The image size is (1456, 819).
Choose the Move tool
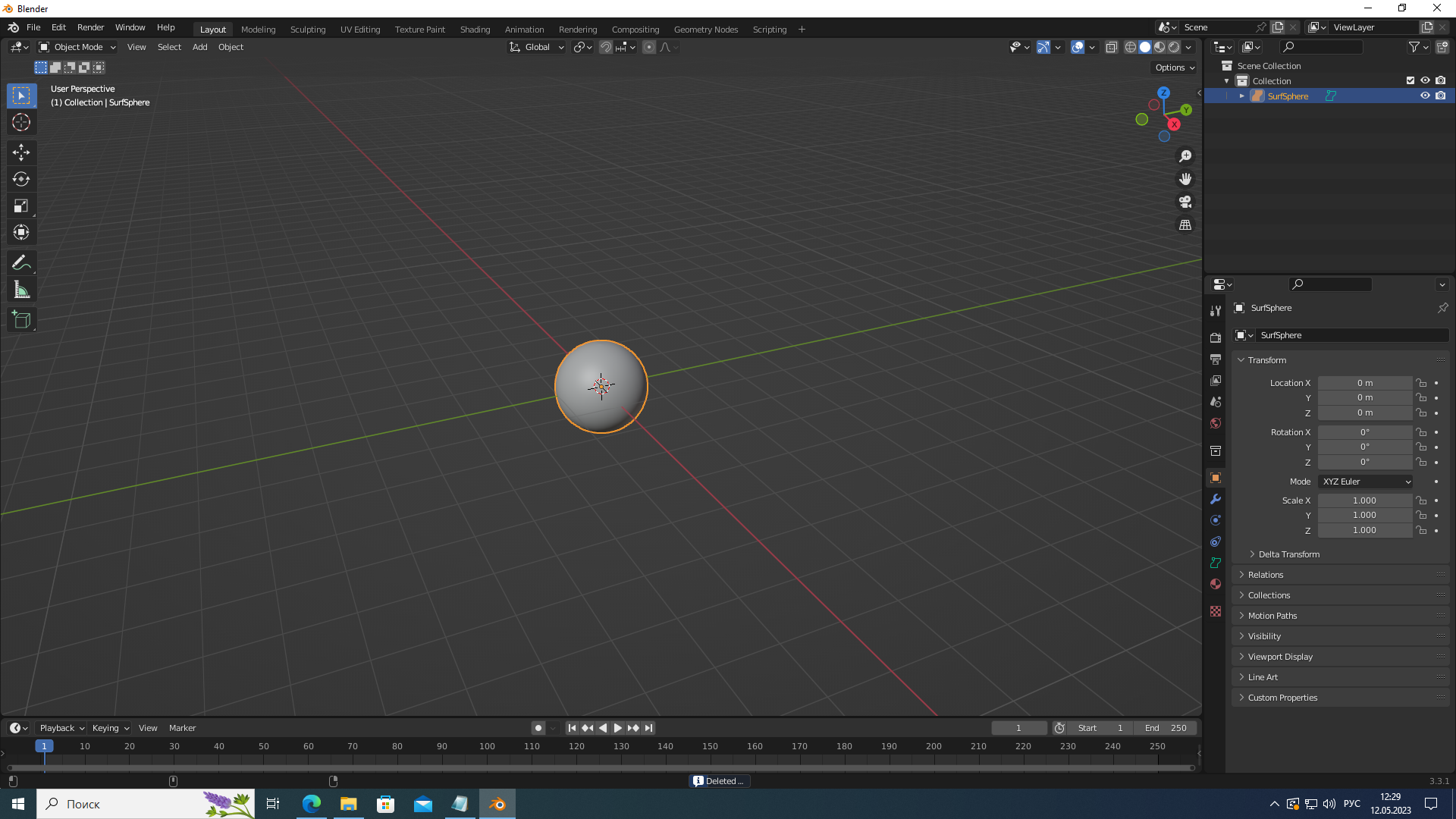point(21,152)
